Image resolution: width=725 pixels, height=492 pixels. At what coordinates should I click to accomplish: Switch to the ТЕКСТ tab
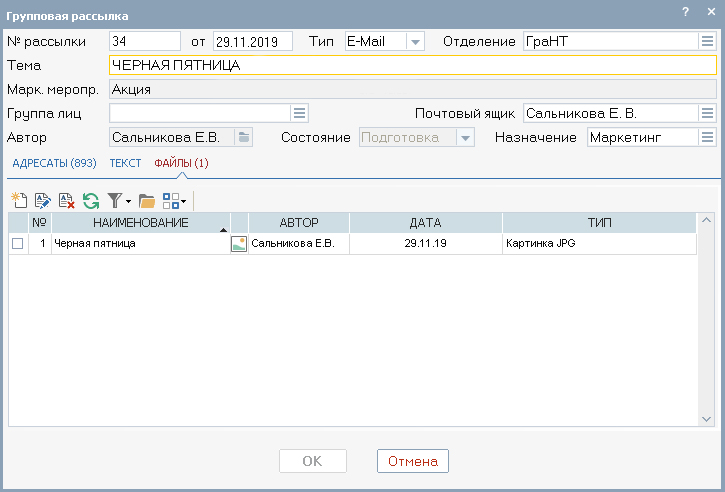tap(125, 163)
